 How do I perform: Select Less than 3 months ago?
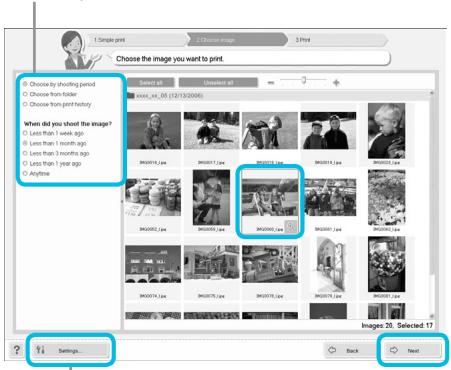pos(56,153)
